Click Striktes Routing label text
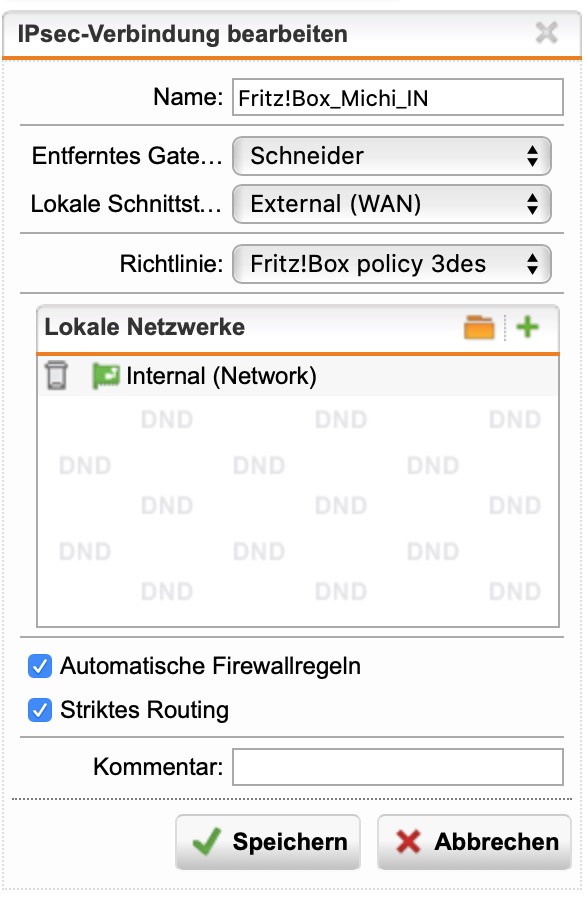This screenshot has height=904, width=586. pyautogui.click(x=144, y=710)
